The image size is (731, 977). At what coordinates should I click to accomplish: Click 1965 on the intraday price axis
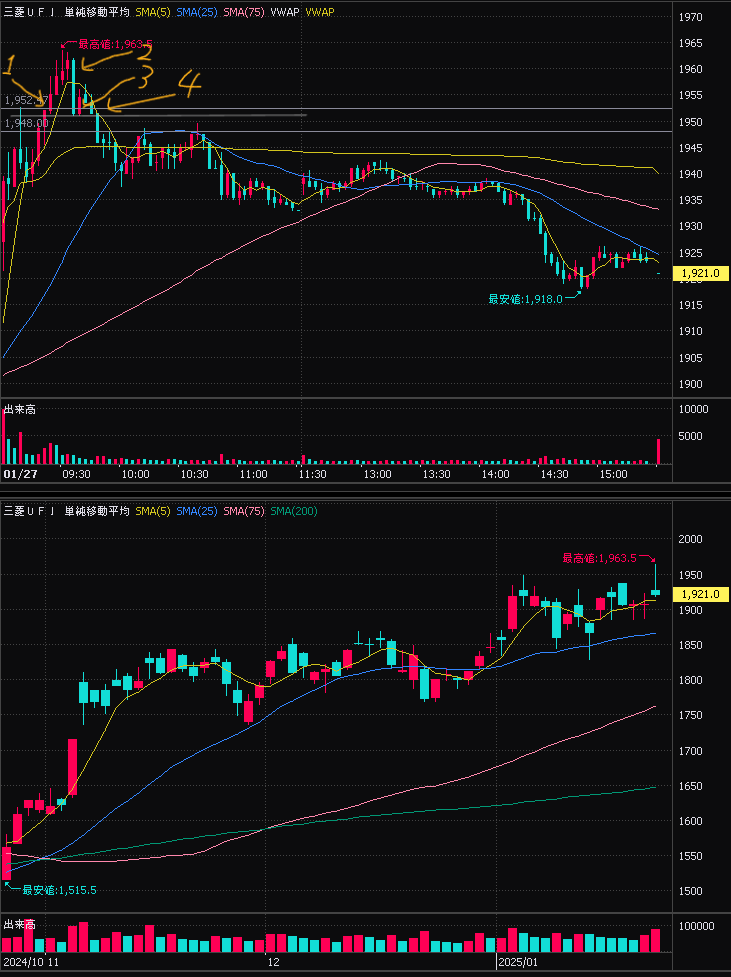(690, 43)
